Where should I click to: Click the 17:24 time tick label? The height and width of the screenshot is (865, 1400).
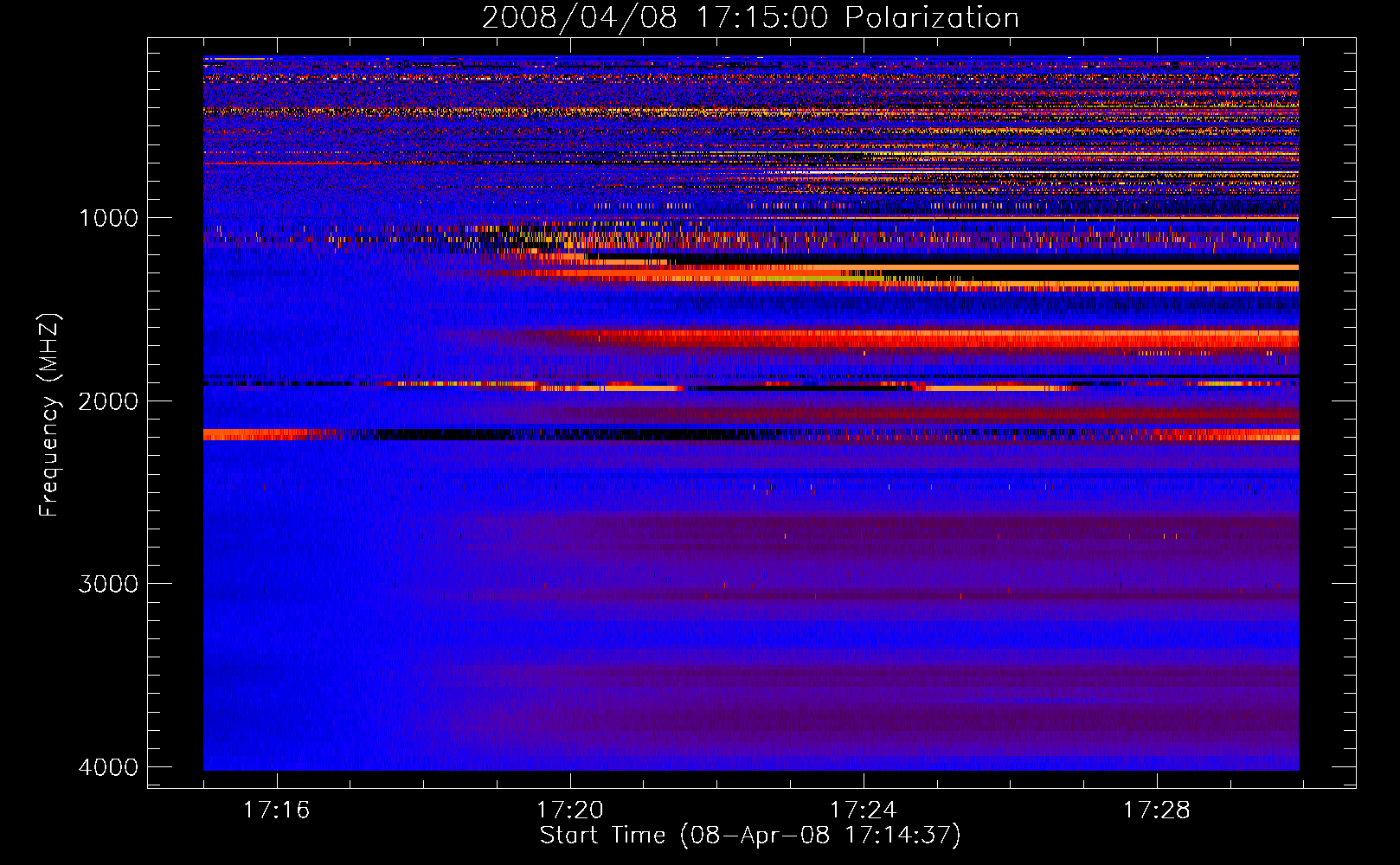tap(864, 811)
